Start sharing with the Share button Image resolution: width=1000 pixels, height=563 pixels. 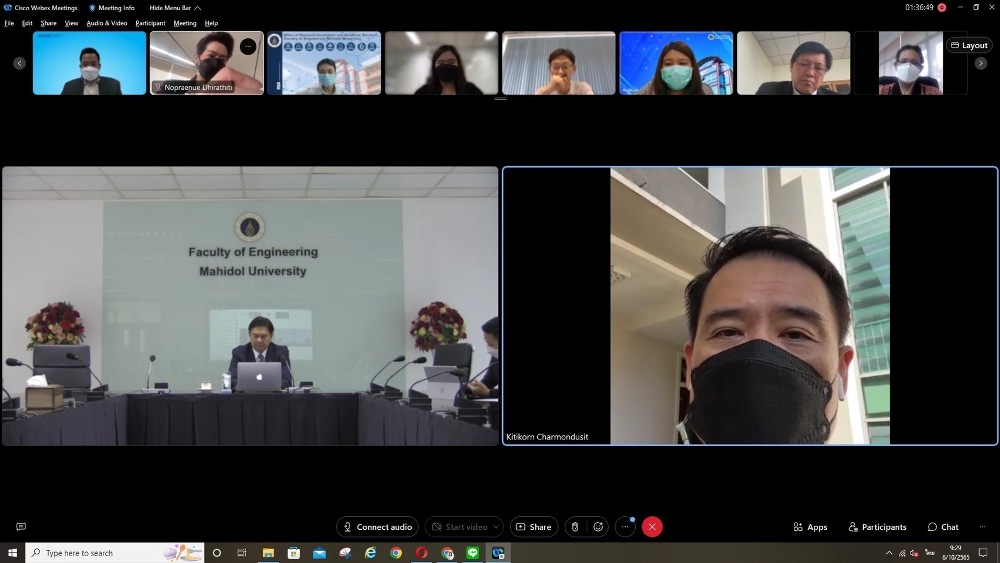[533, 527]
